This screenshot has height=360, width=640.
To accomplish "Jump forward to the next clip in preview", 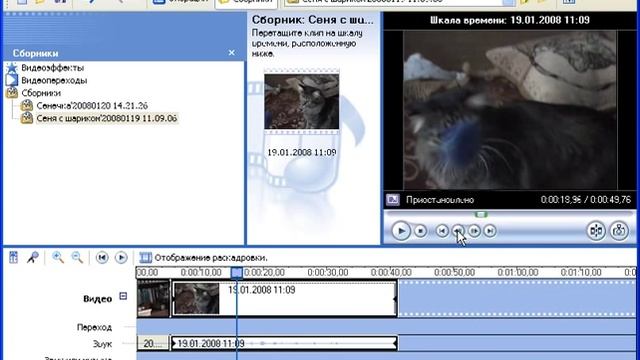I will tap(490, 231).
